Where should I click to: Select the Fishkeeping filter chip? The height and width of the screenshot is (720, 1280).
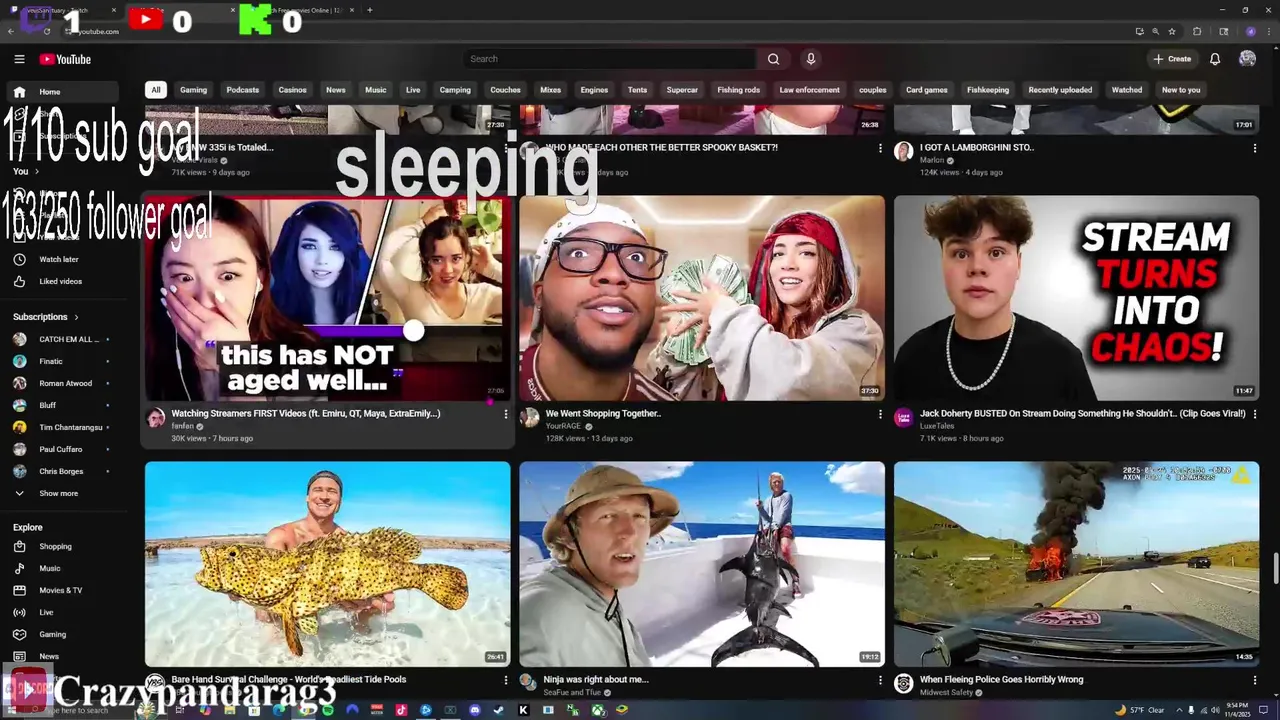(988, 90)
